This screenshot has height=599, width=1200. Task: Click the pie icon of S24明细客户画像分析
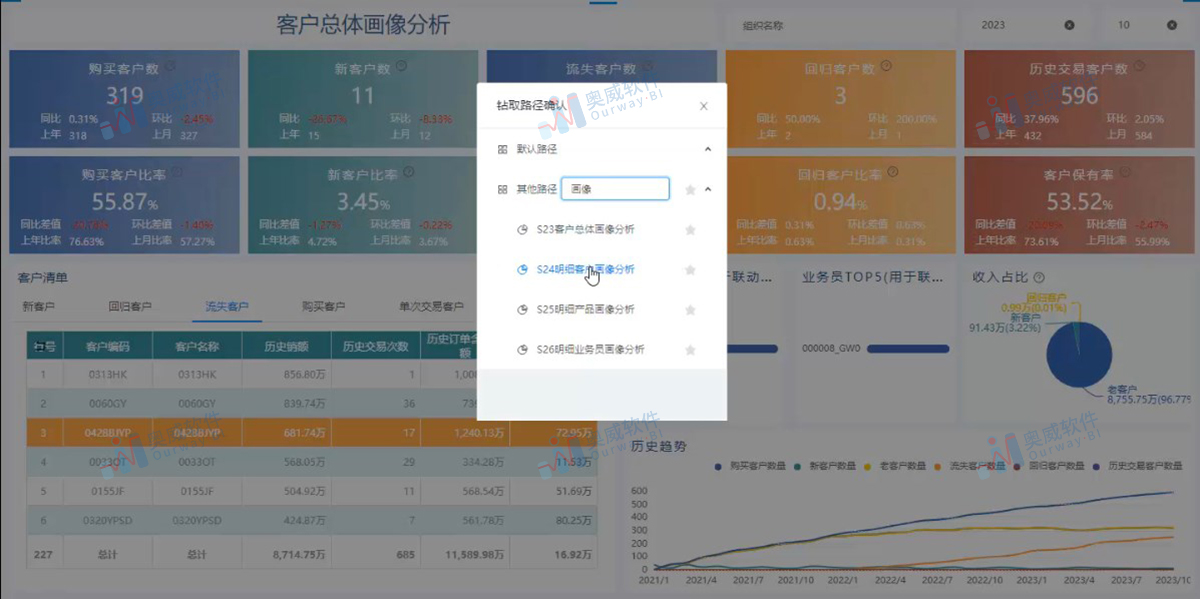[x=521, y=269]
